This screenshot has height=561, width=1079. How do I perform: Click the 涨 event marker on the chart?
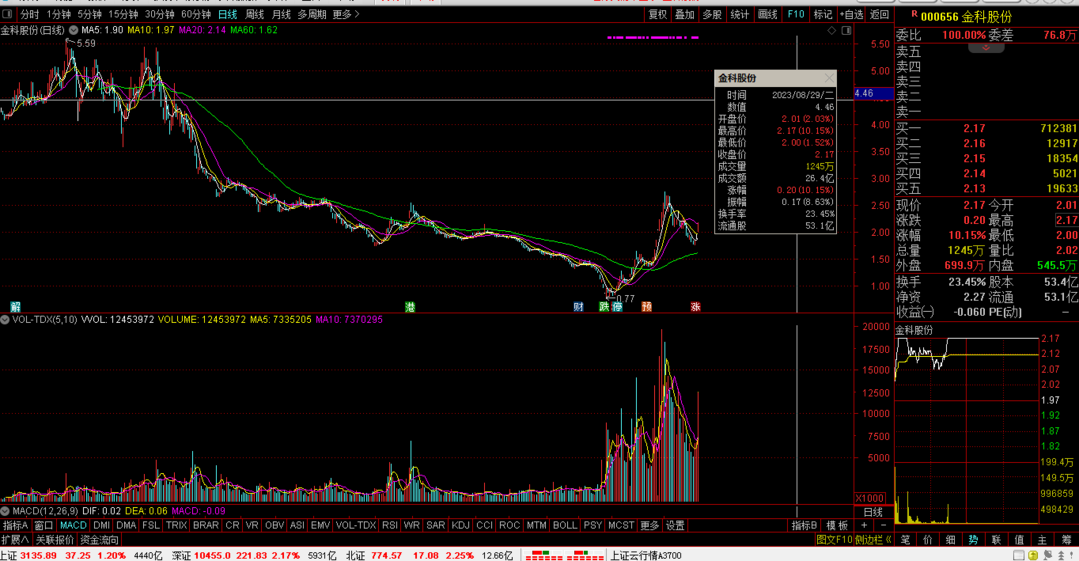(x=696, y=307)
